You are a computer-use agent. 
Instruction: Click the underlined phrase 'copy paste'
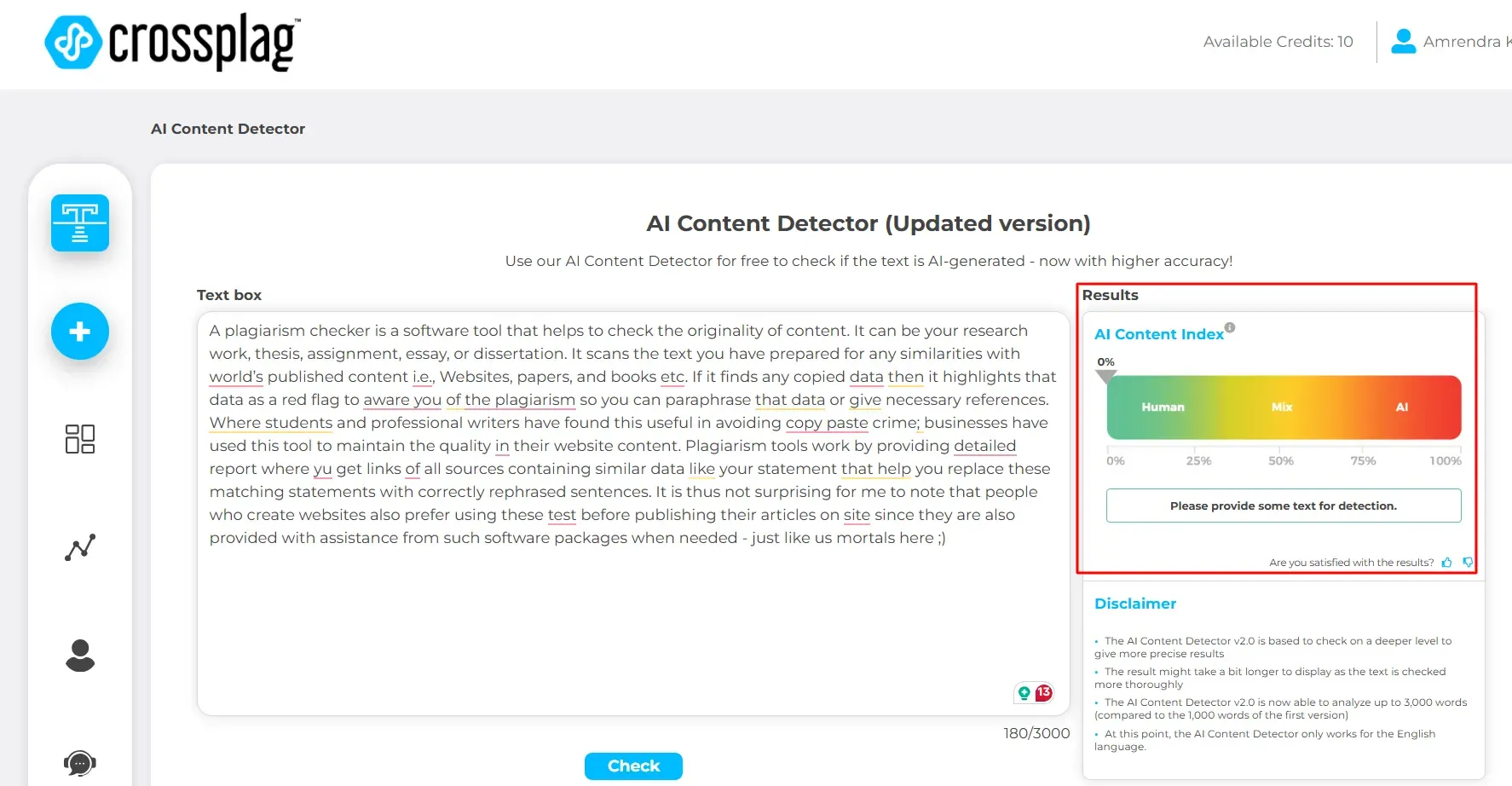point(827,423)
